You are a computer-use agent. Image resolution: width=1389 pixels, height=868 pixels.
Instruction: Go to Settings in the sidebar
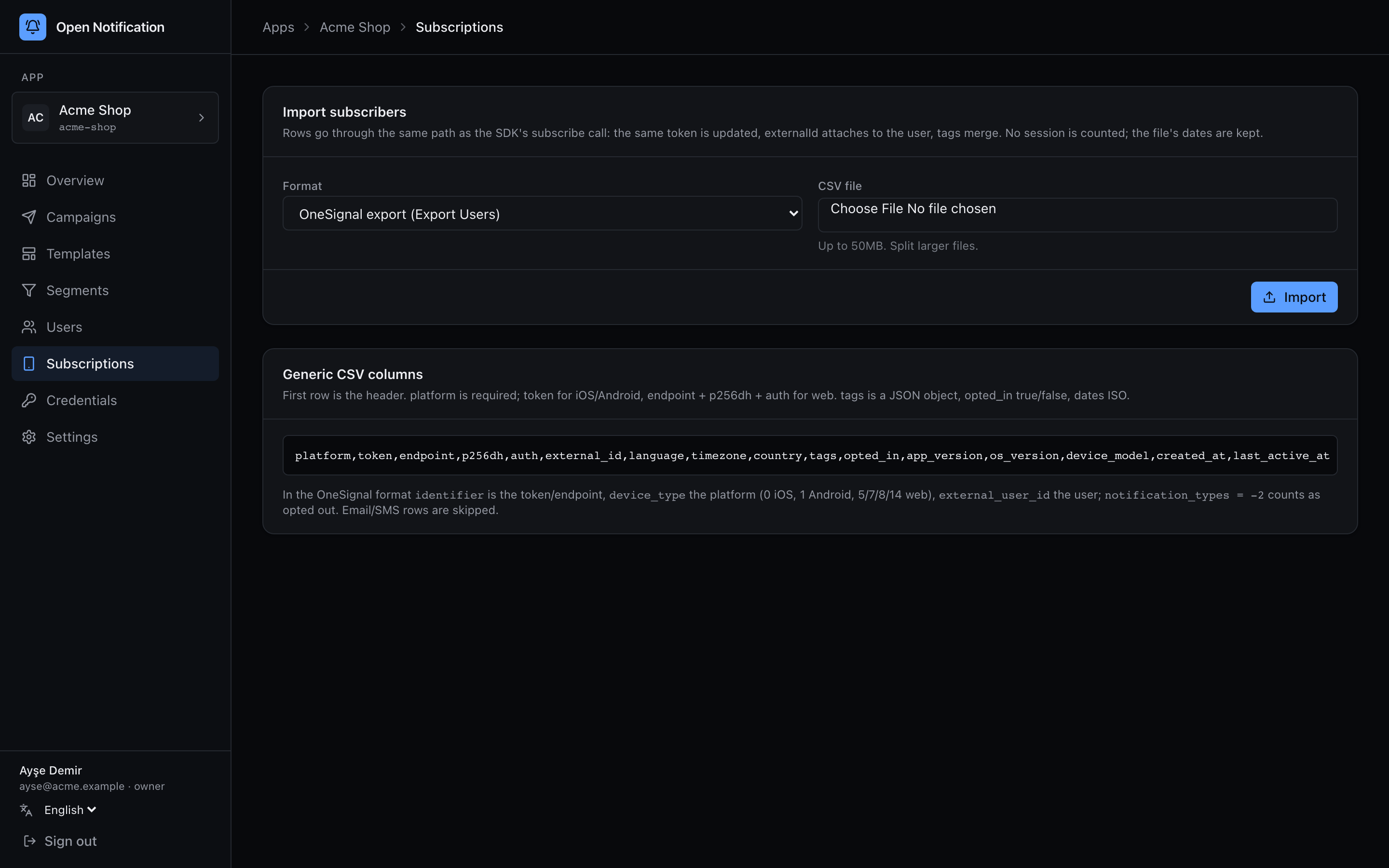(115, 437)
